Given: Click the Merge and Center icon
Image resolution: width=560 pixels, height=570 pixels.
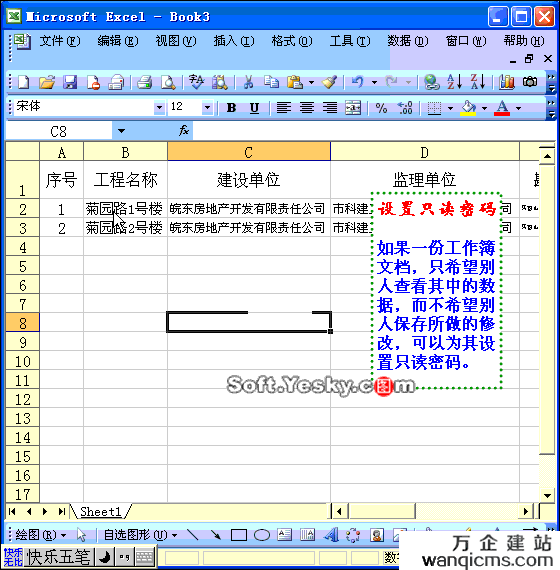Looking at the screenshot, I should [x=353, y=108].
